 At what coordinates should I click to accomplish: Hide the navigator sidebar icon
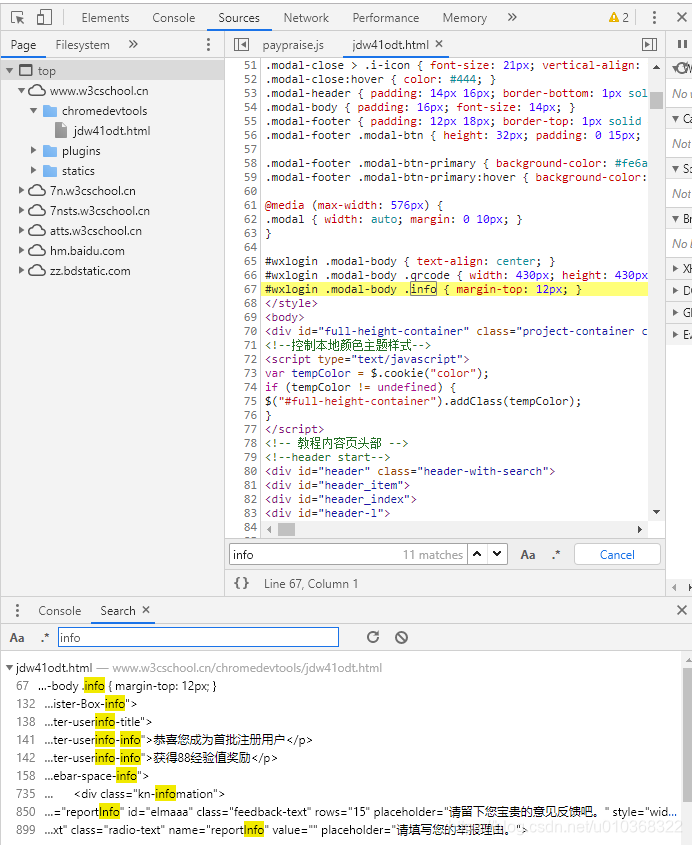pyautogui.click(x=241, y=45)
